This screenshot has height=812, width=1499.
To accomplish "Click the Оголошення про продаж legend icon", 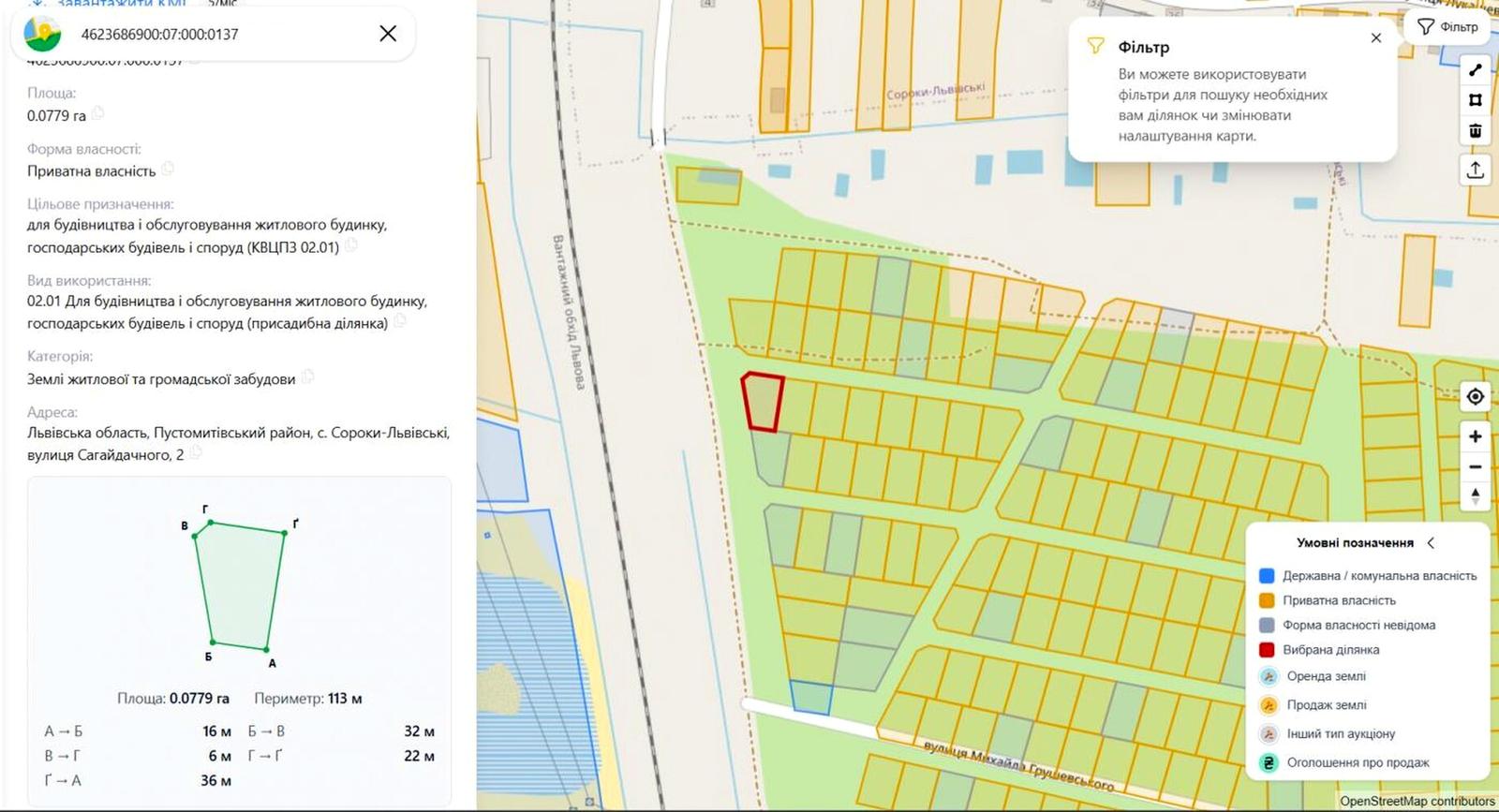I will tap(1269, 763).
